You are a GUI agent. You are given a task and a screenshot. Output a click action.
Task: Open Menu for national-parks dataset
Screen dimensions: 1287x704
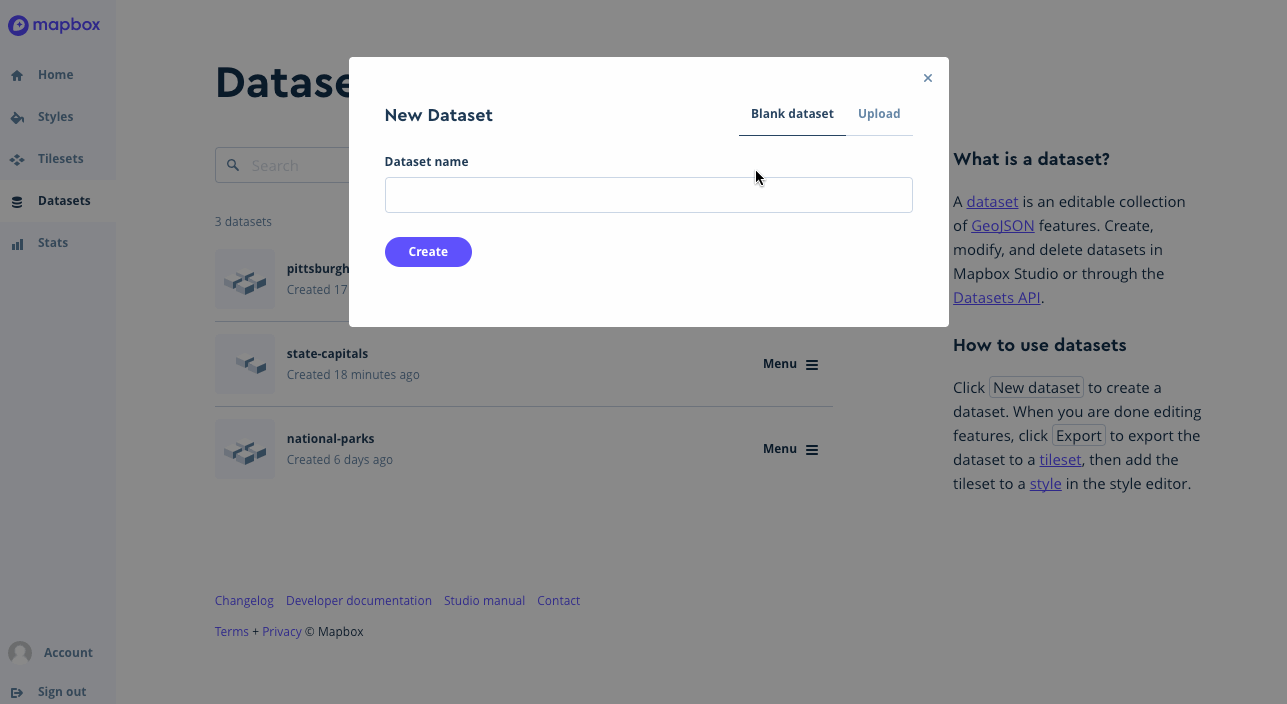pos(791,449)
